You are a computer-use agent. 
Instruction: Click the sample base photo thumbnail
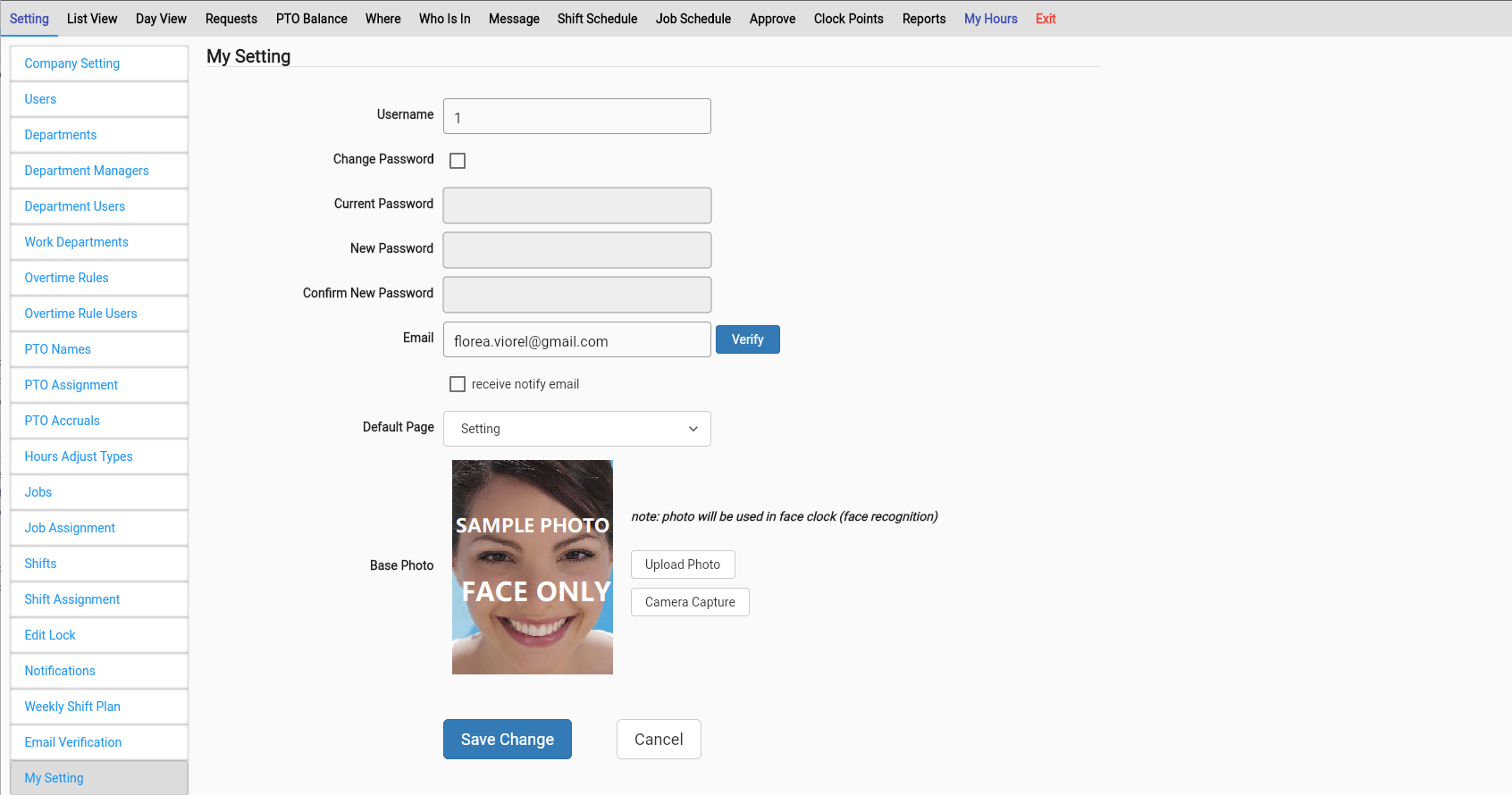tap(533, 567)
